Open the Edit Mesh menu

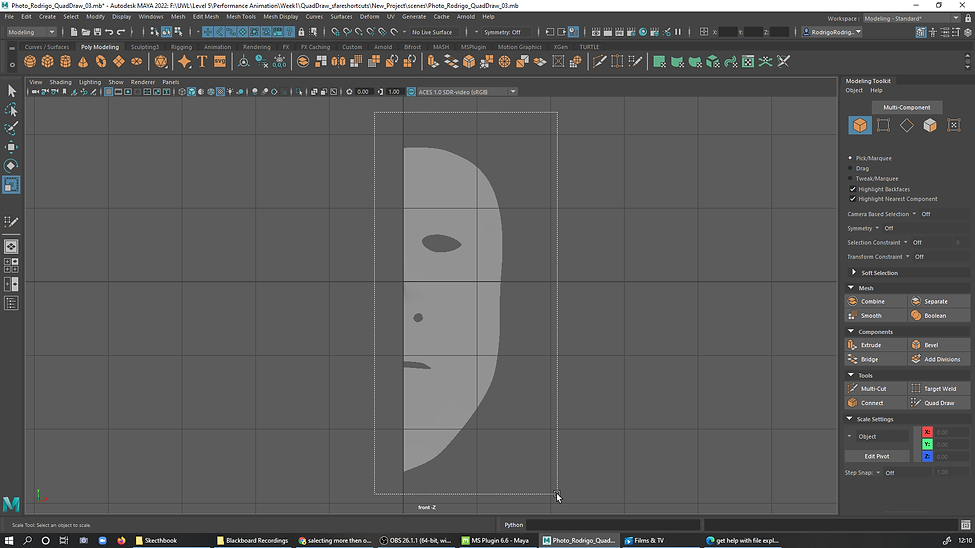(205, 17)
